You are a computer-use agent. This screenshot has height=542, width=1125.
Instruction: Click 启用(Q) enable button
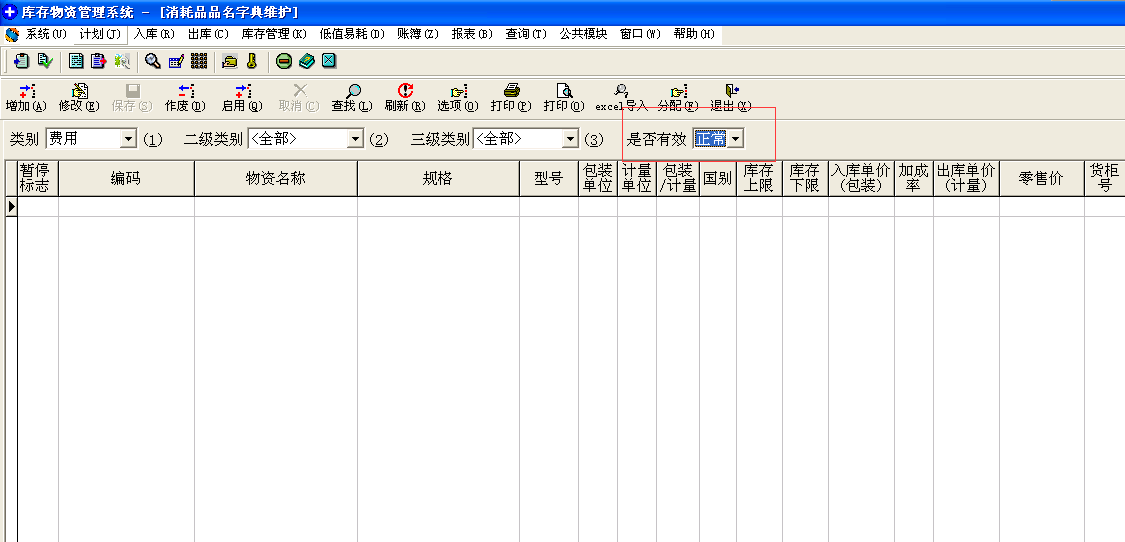pyautogui.click(x=242, y=98)
